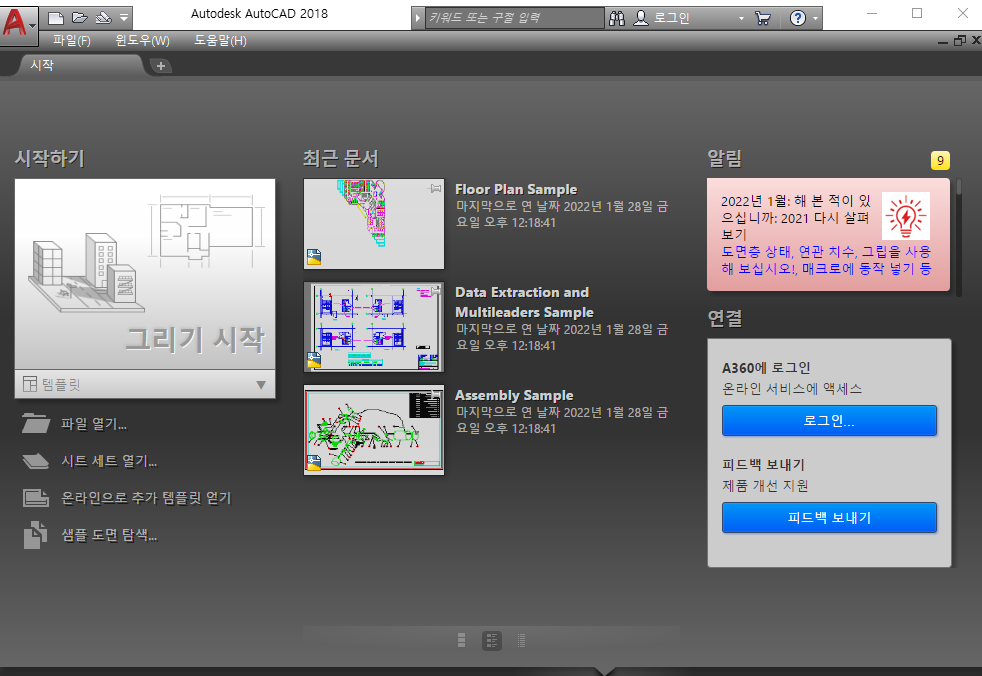Click the 파일 열기... folder icon
Screen dimensions: 982x676
[x=36, y=424]
